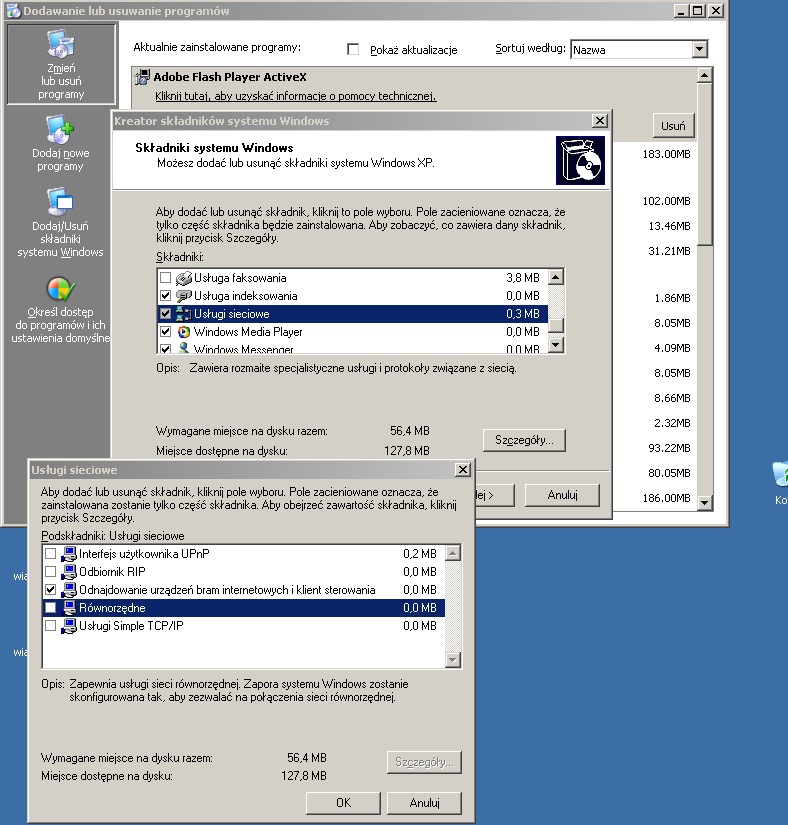The width and height of the screenshot is (788, 825).
Task: Uncheck the Usługa indeksowania checkbox
Action: [x=166, y=295]
